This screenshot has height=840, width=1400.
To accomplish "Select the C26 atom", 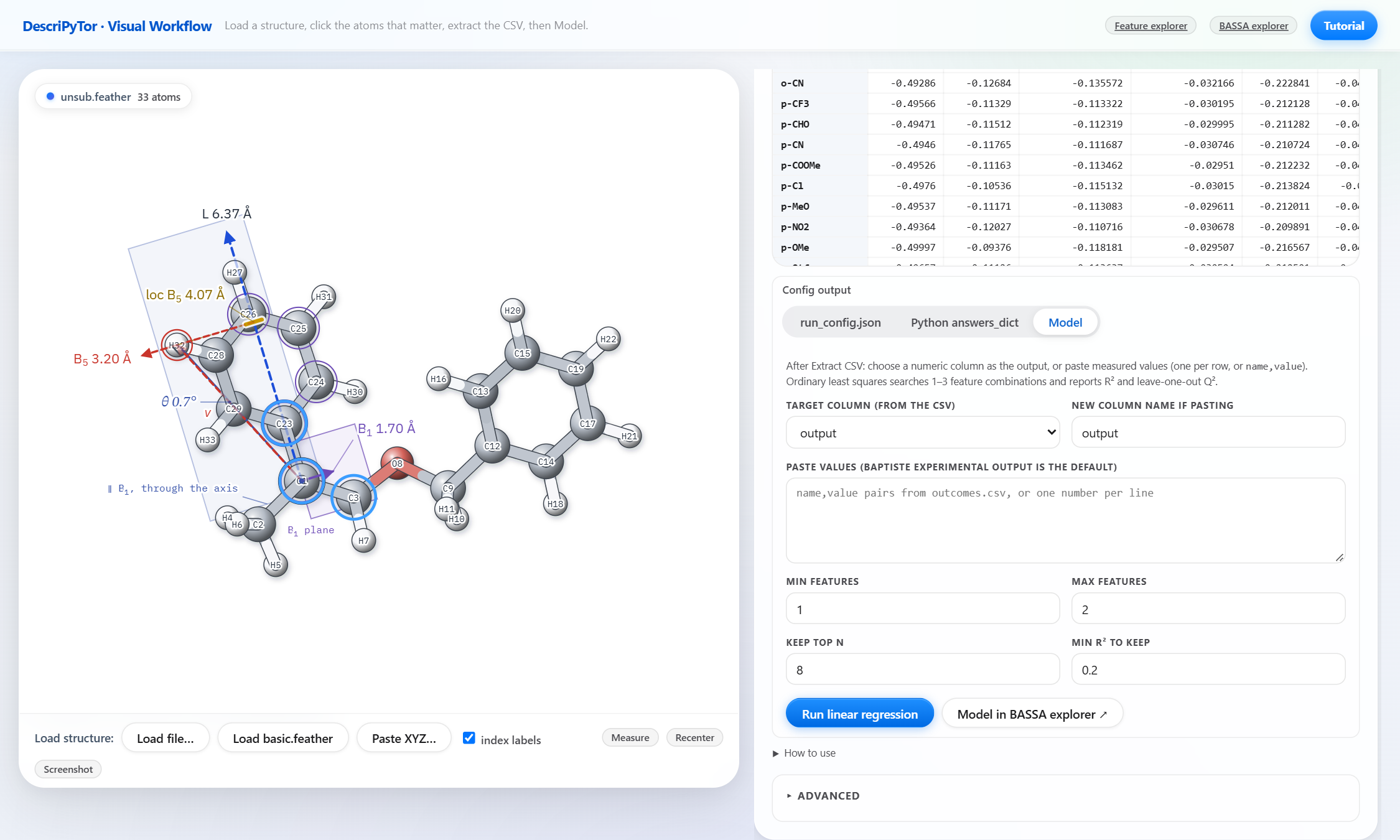I will click(x=248, y=314).
